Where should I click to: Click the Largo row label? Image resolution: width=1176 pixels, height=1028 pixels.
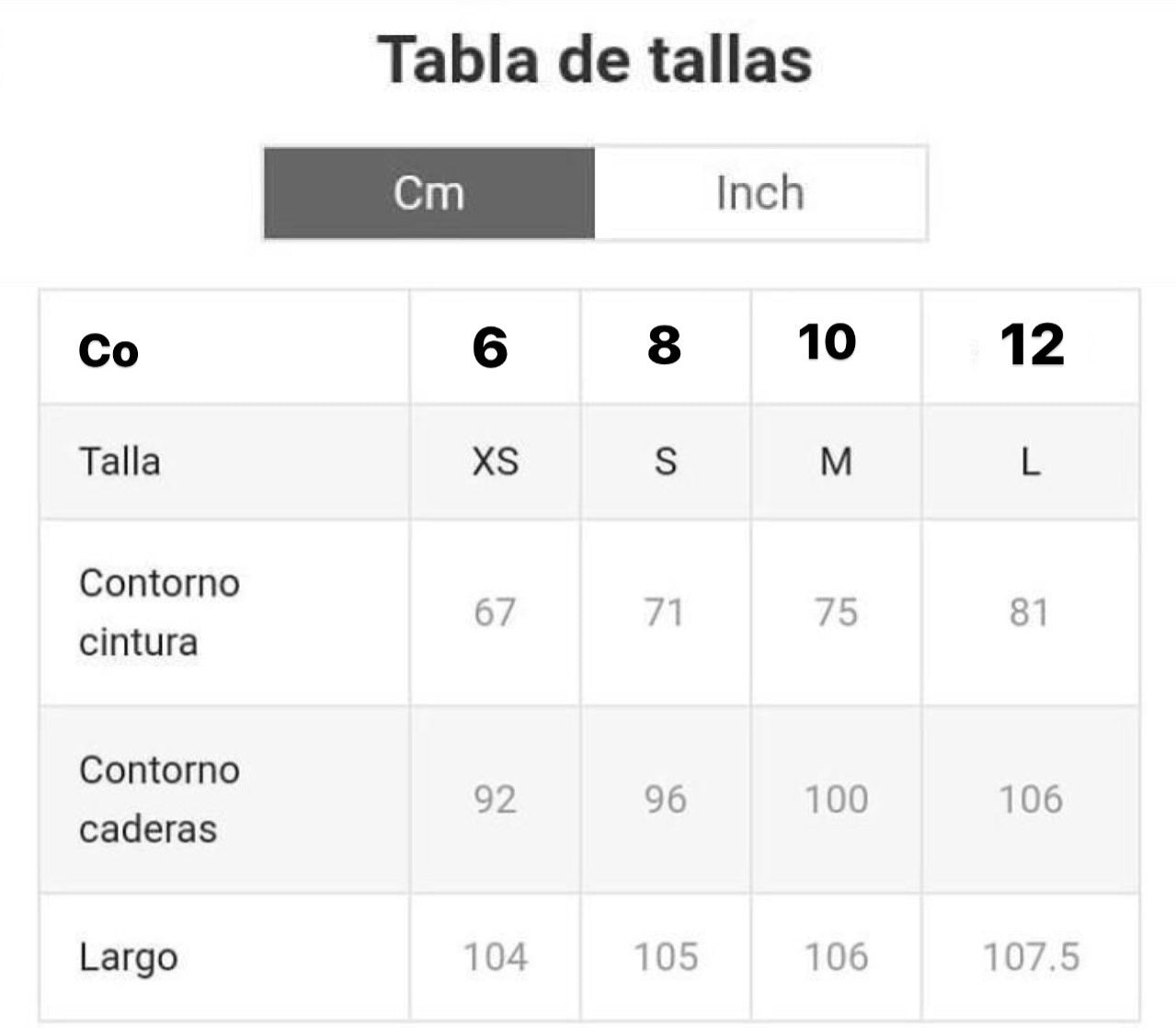click(128, 957)
